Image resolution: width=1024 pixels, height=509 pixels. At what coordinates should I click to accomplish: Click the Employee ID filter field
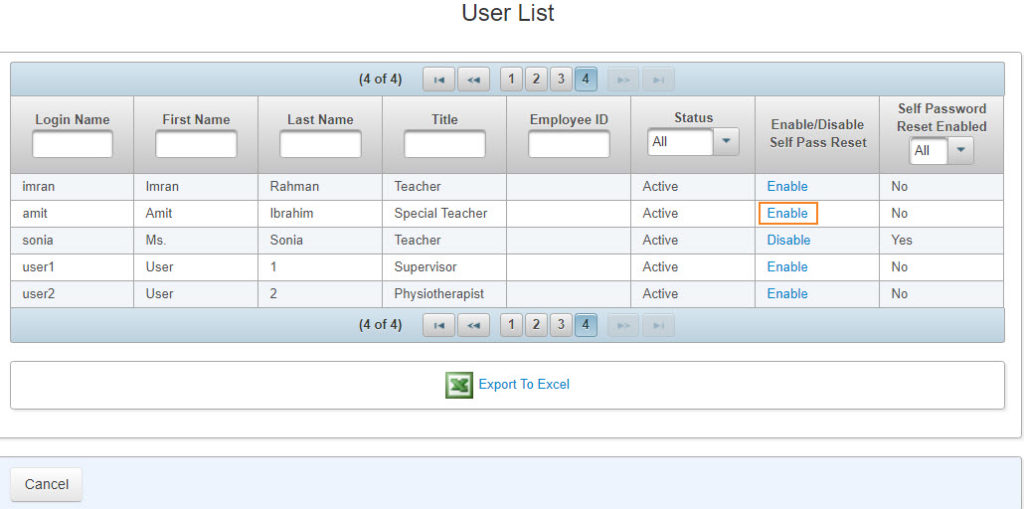[x=569, y=144]
